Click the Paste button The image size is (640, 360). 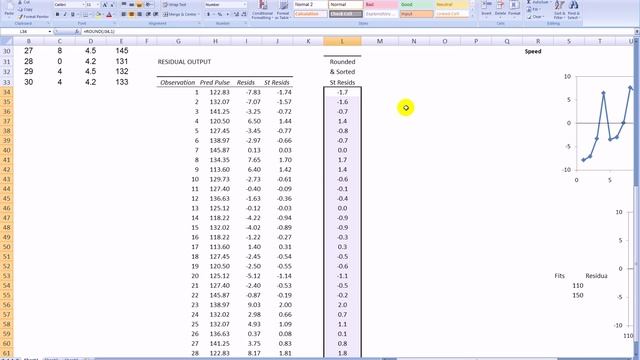pos(9,9)
